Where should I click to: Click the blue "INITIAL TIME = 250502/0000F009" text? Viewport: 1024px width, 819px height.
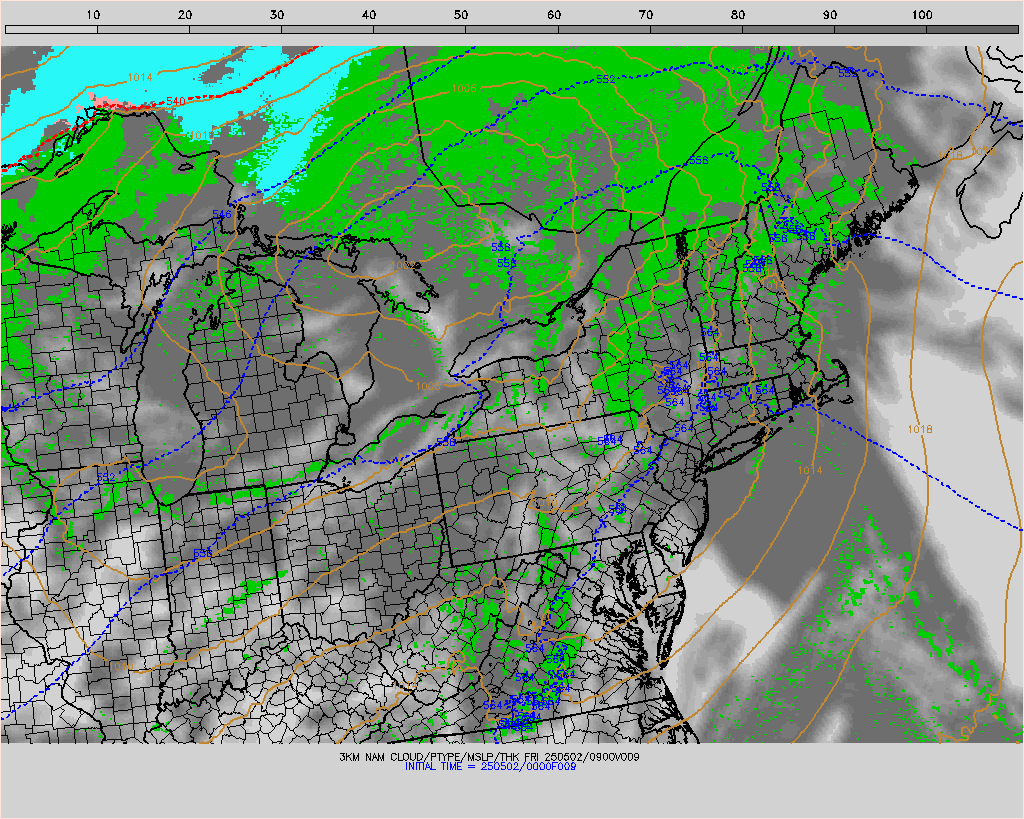point(490,766)
